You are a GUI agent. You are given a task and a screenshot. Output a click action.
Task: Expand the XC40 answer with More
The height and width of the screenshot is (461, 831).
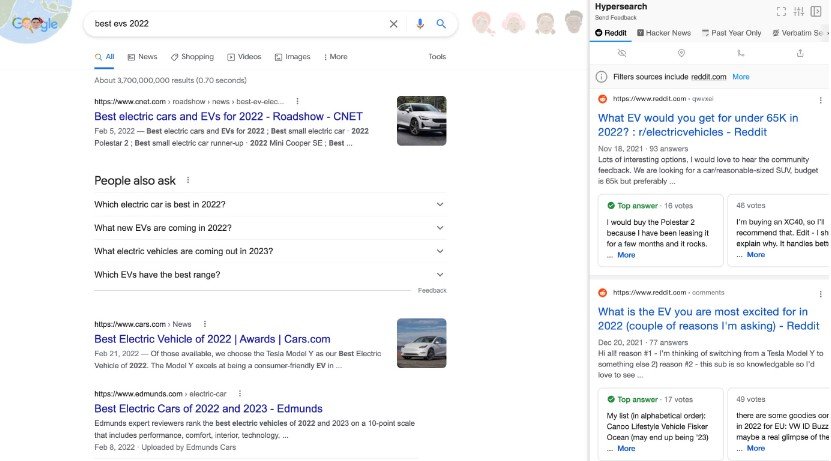(756, 255)
